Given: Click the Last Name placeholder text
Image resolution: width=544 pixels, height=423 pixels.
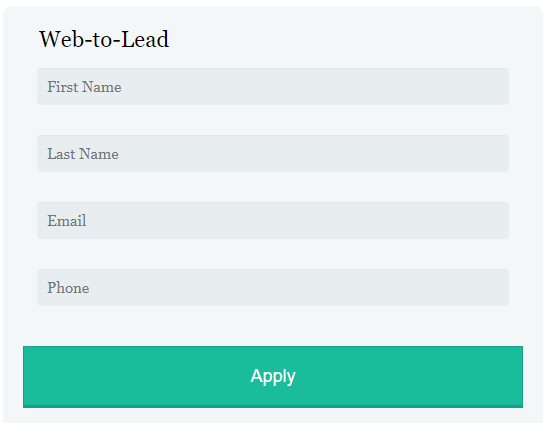Looking at the screenshot, I should [x=83, y=154].
